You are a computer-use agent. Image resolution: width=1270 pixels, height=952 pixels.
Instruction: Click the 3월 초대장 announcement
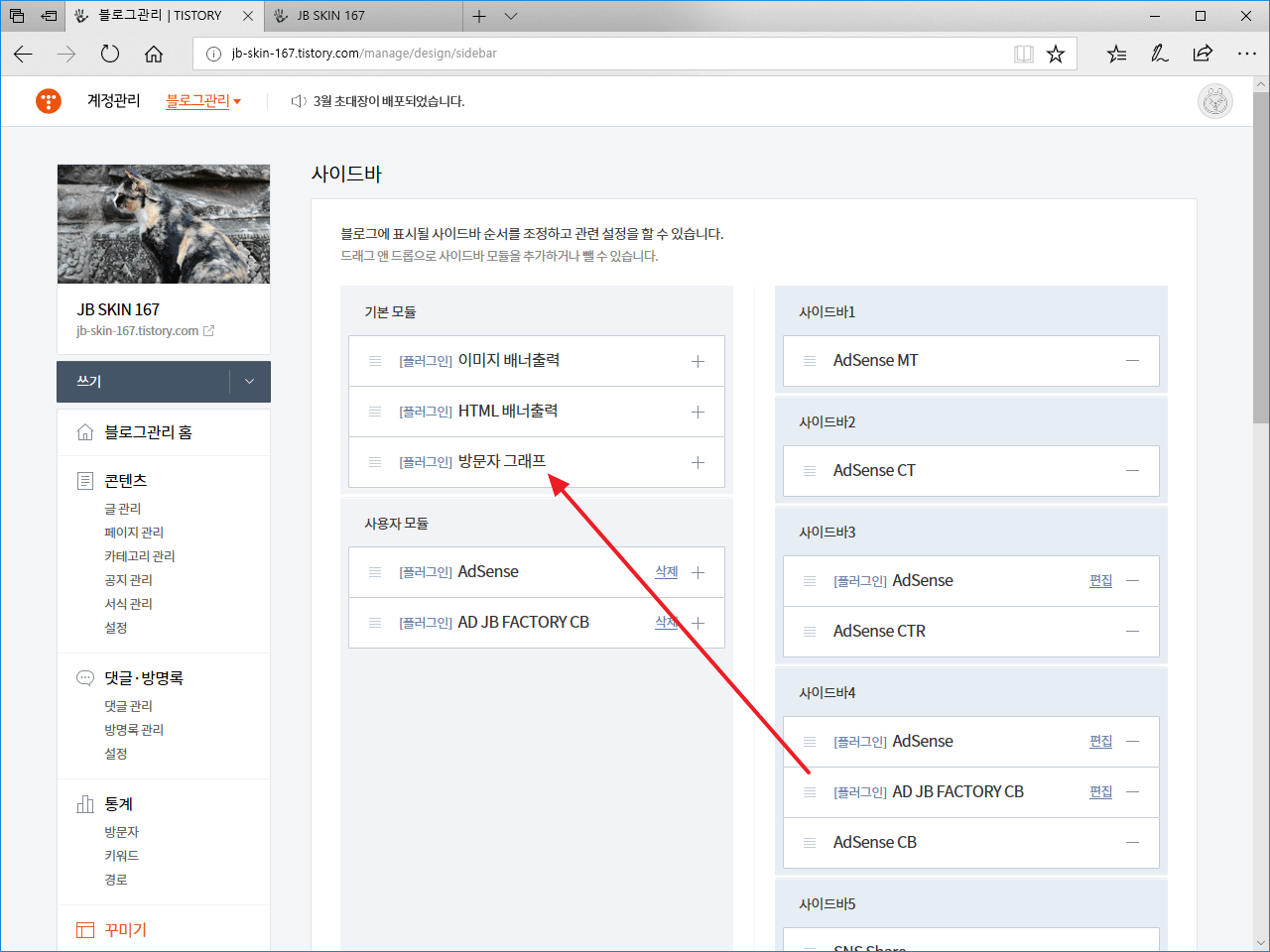pos(388,101)
